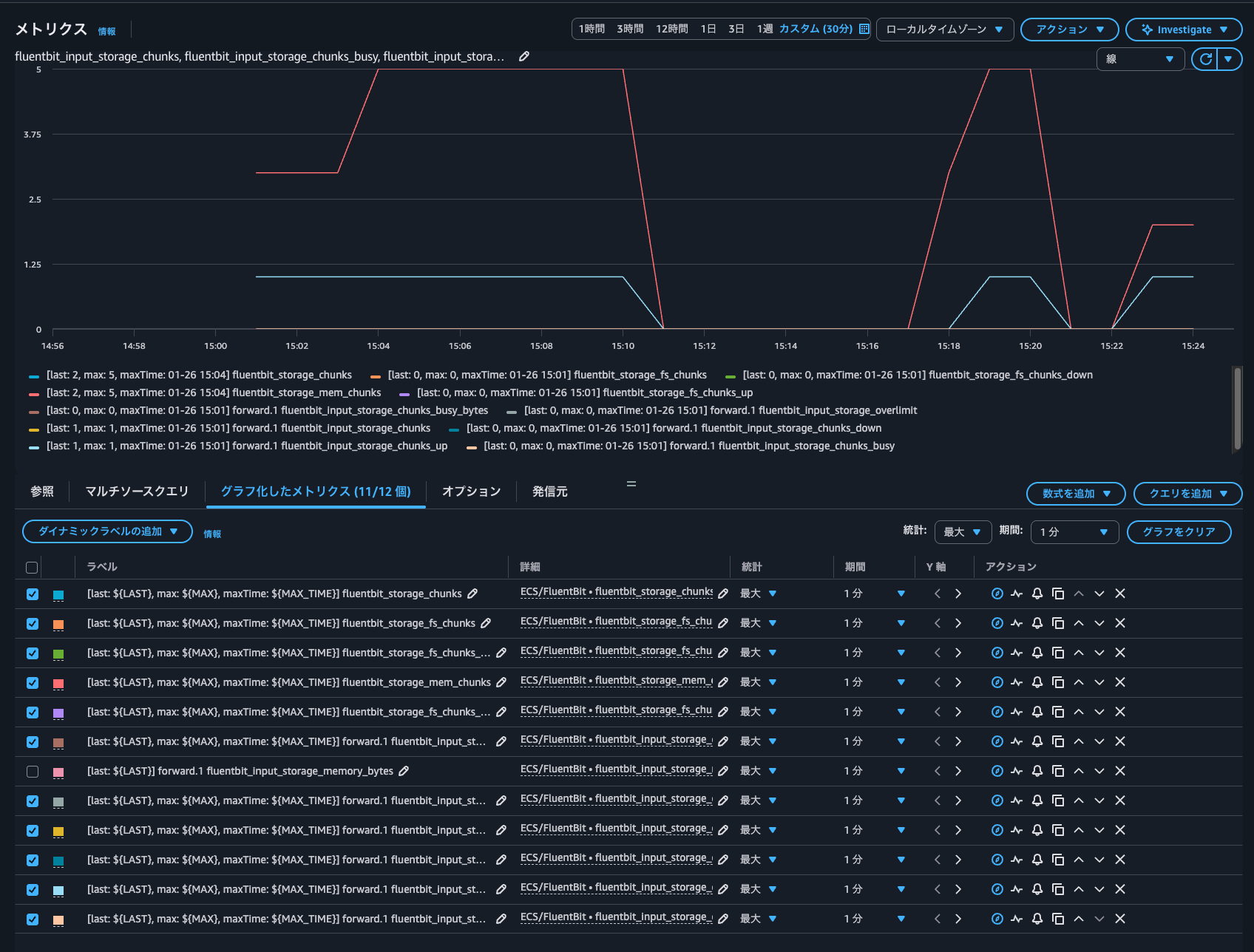This screenshot has width=1254, height=952.
Task: Select the 12時間 time range
Action: tap(671, 29)
